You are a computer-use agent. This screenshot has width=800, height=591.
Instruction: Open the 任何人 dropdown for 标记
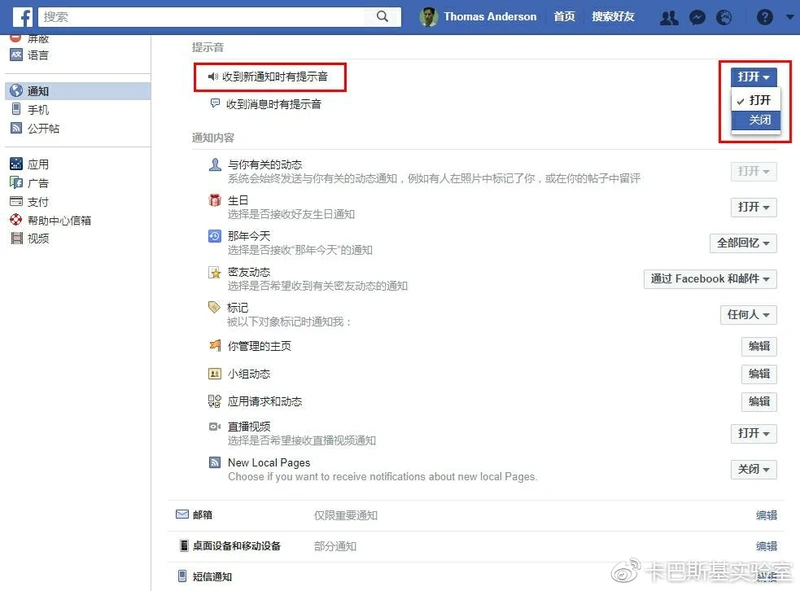click(748, 314)
